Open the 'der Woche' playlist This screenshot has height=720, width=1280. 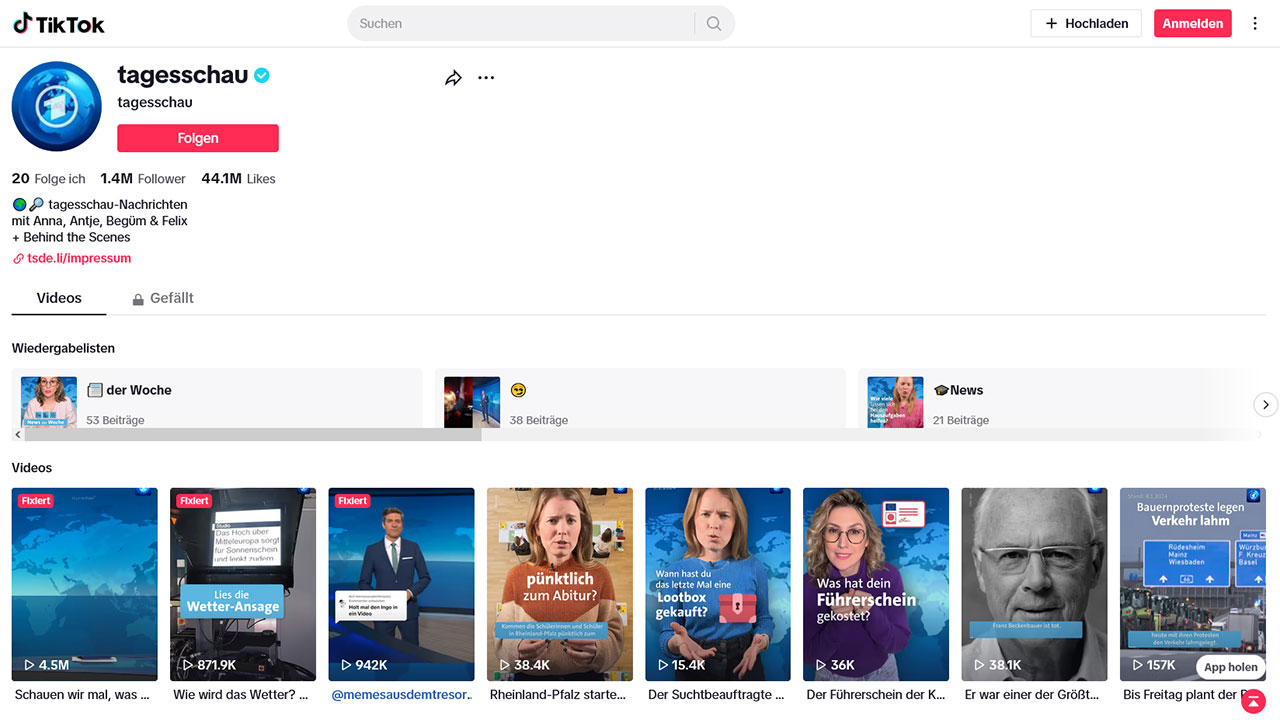click(216, 400)
